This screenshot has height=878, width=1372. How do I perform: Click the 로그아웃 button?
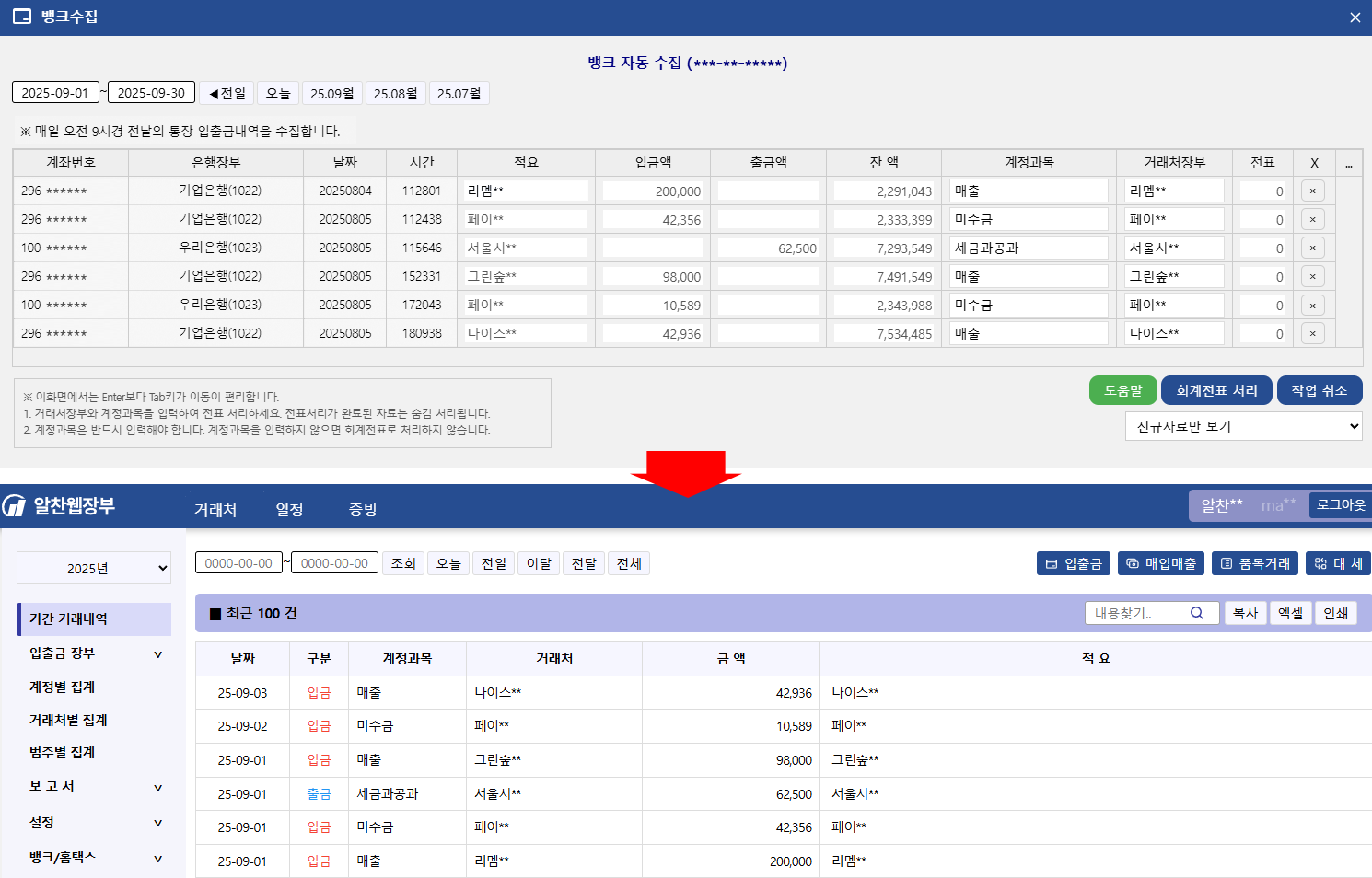tap(1341, 504)
